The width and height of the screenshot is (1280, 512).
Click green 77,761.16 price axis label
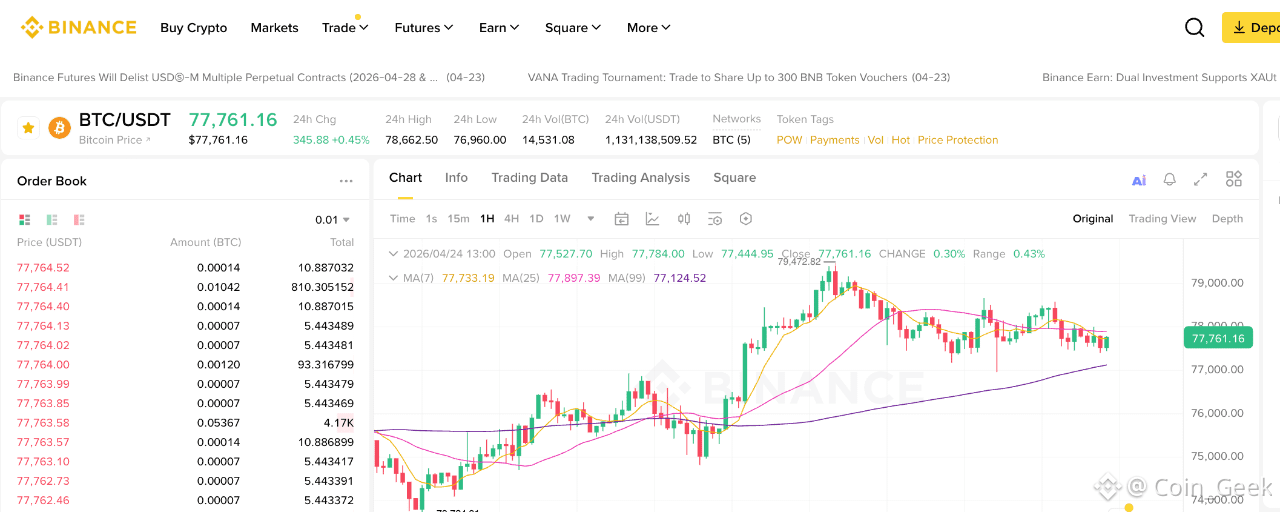point(1218,338)
